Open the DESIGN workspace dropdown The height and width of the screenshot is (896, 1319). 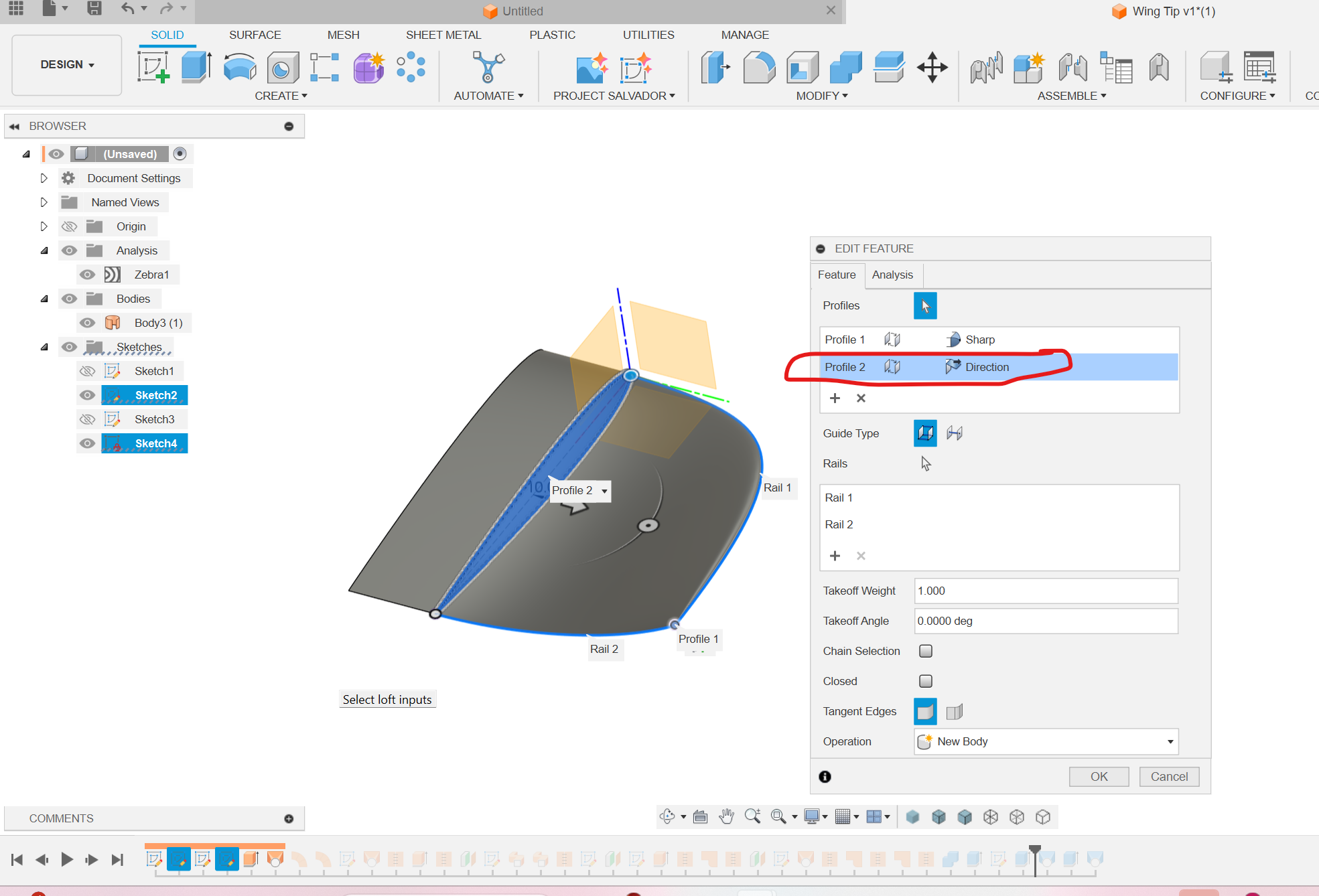(x=66, y=64)
